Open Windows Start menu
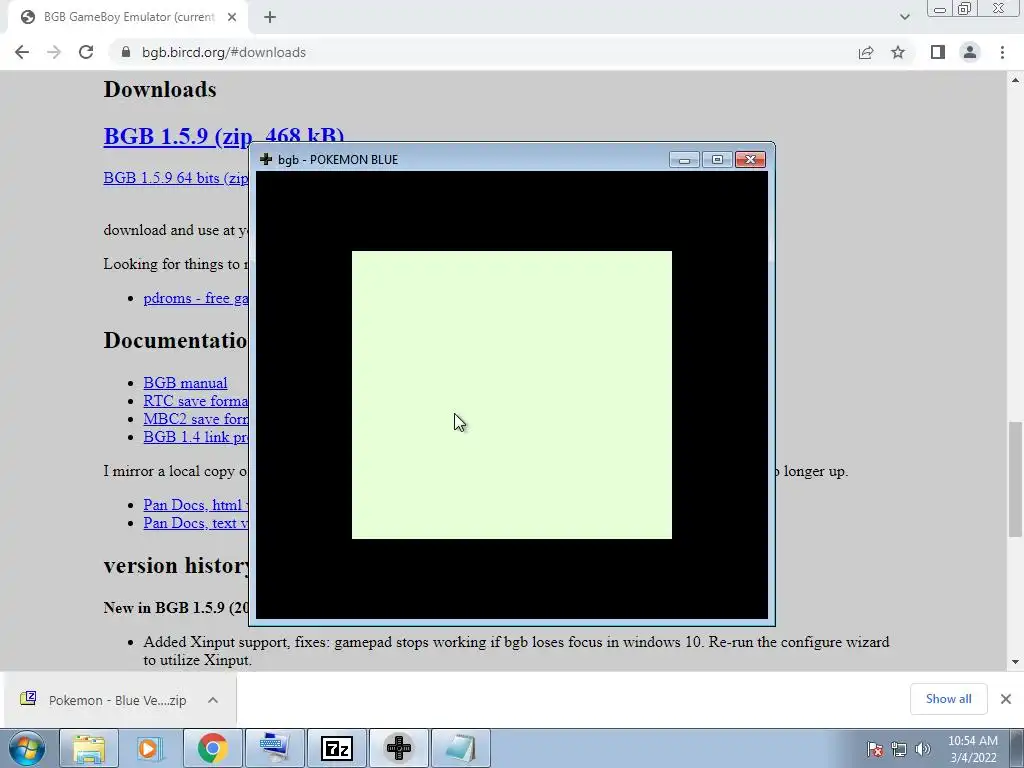 pyautogui.click(x=27, y=748)
